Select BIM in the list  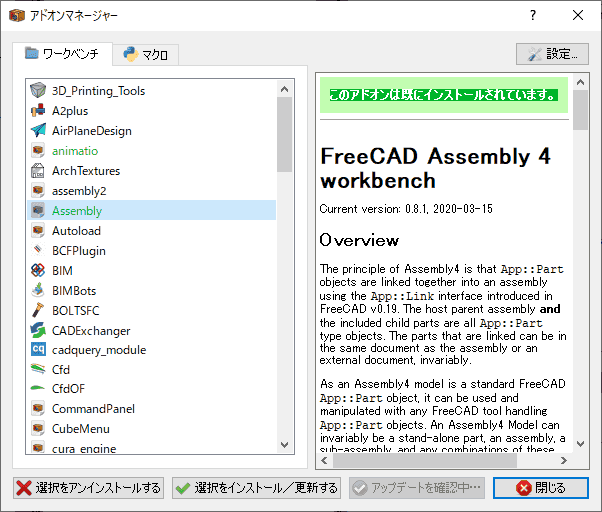click(x=152, y=270)
